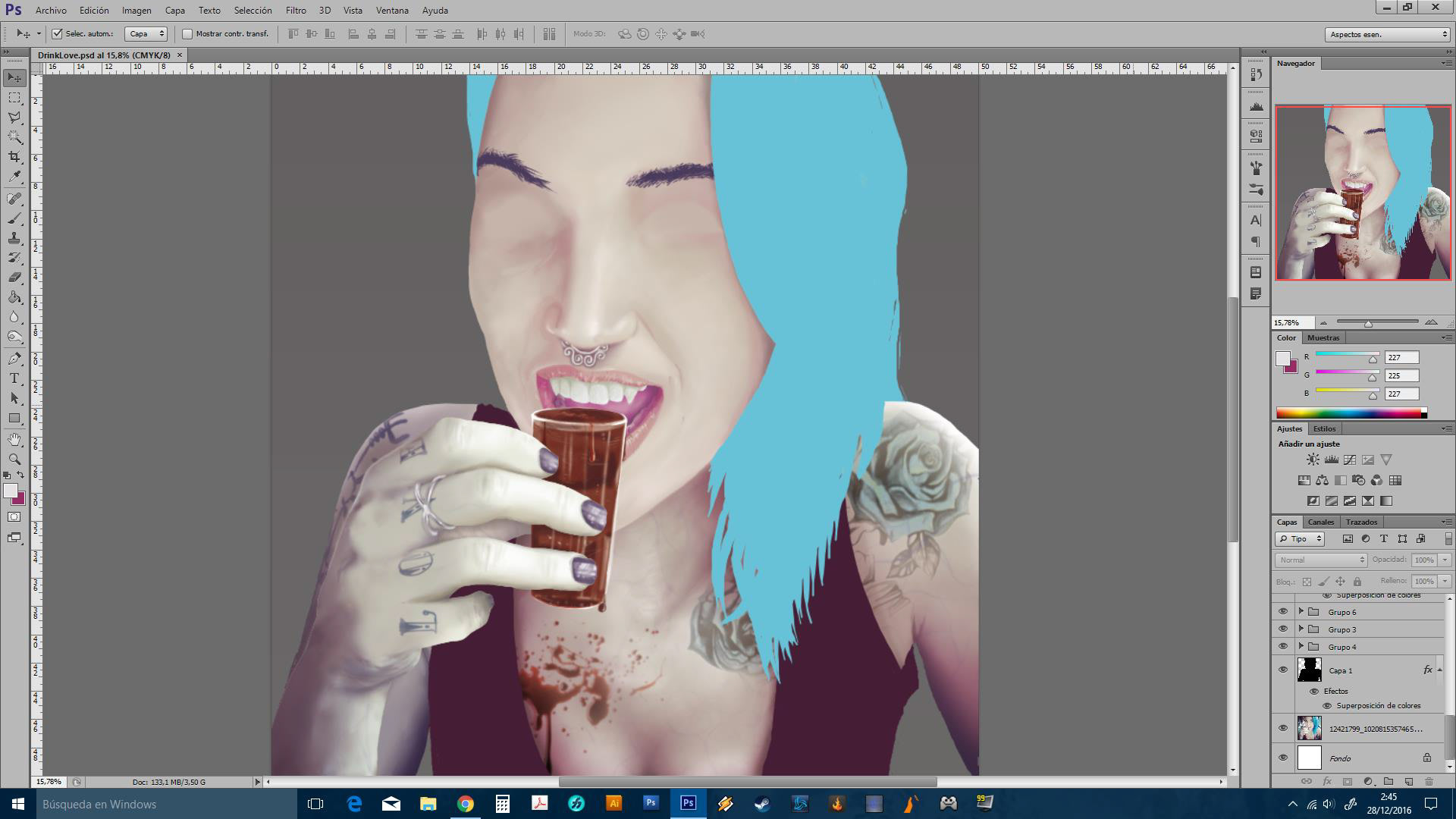1456x819 pixels.
Task: Select the Hand tool
Action: pos(14,440)
